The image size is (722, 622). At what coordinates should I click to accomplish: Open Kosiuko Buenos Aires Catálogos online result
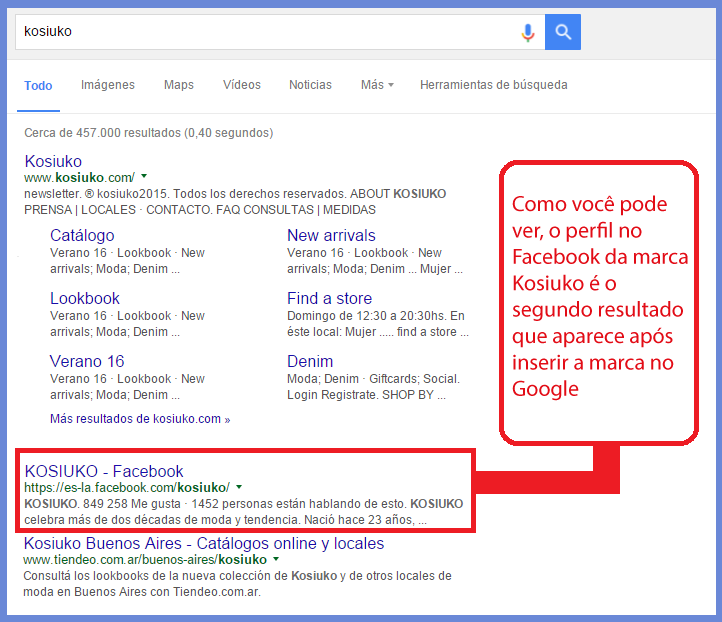click(204, 543)
